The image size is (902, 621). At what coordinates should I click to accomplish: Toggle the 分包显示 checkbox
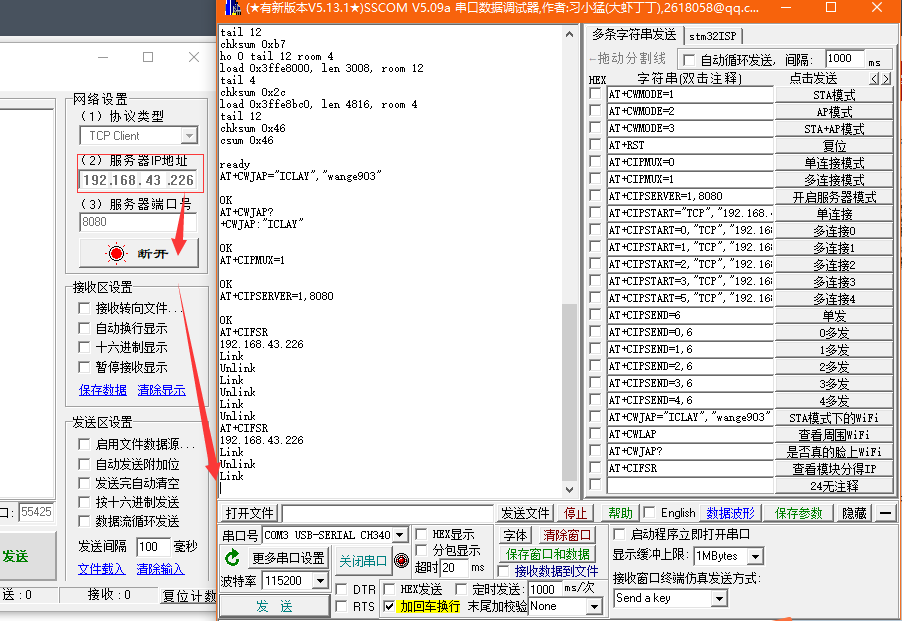click(422, 550)
